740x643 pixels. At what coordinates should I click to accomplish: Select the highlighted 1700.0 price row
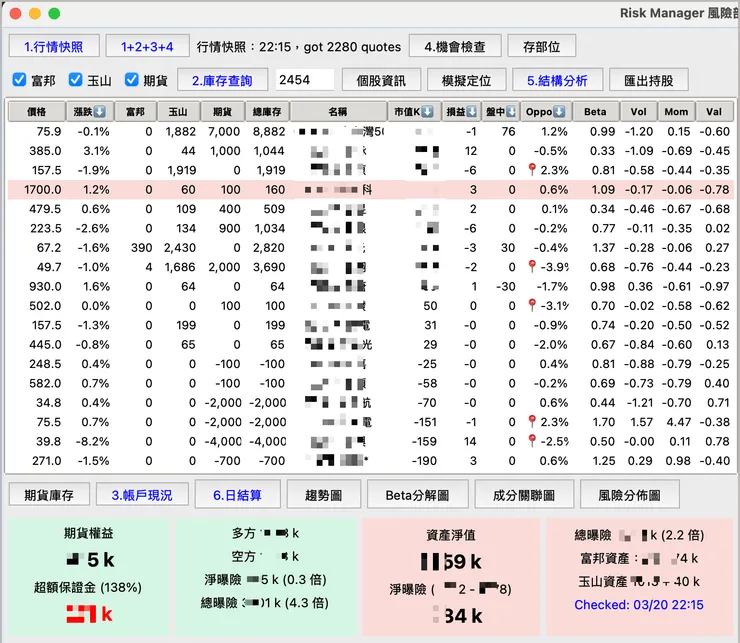point(370,189)
